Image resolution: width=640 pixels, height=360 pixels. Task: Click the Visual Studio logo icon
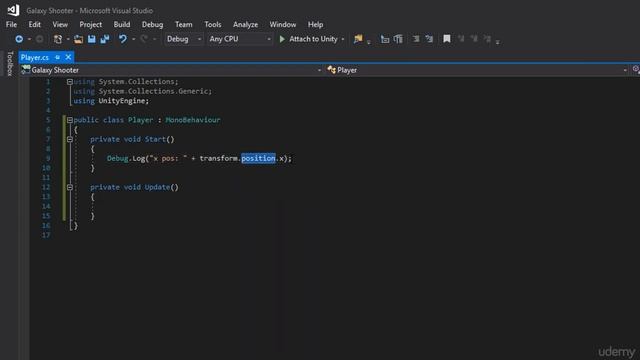point(13,10)
